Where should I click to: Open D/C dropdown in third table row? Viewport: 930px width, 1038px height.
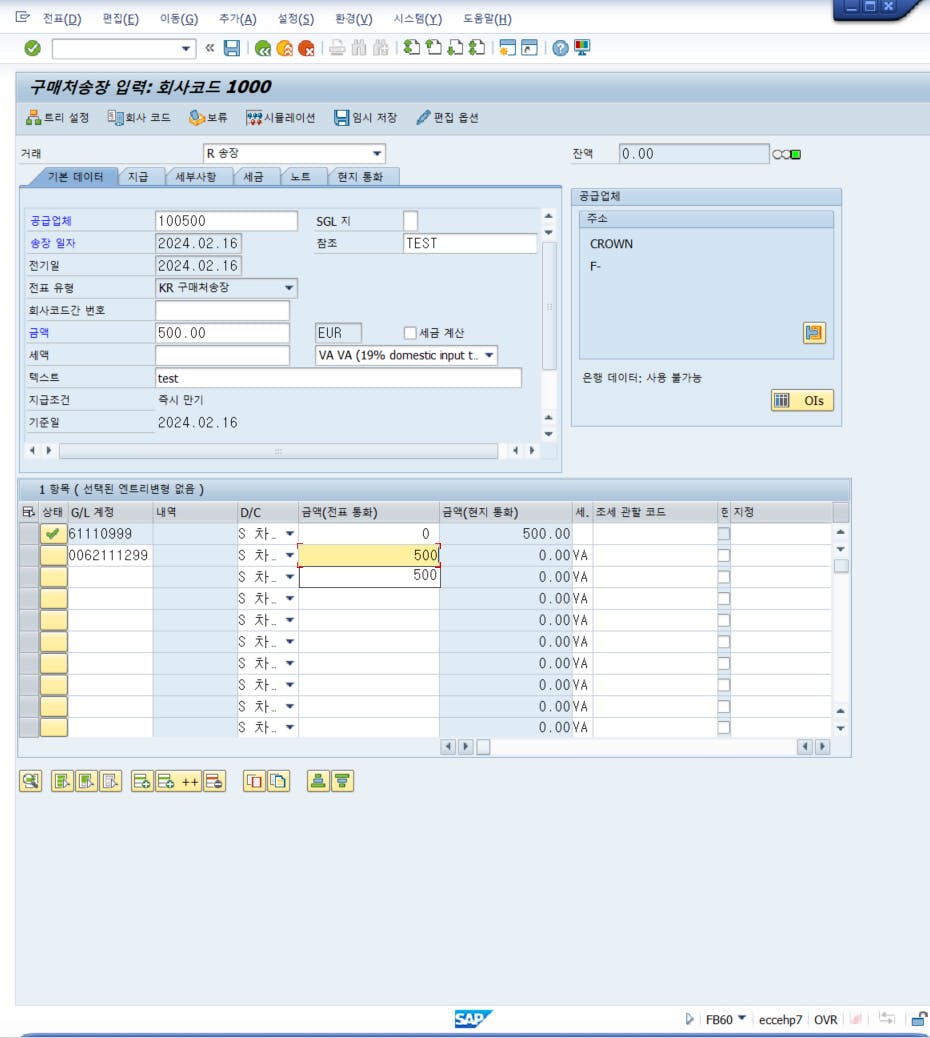point(289,577)
